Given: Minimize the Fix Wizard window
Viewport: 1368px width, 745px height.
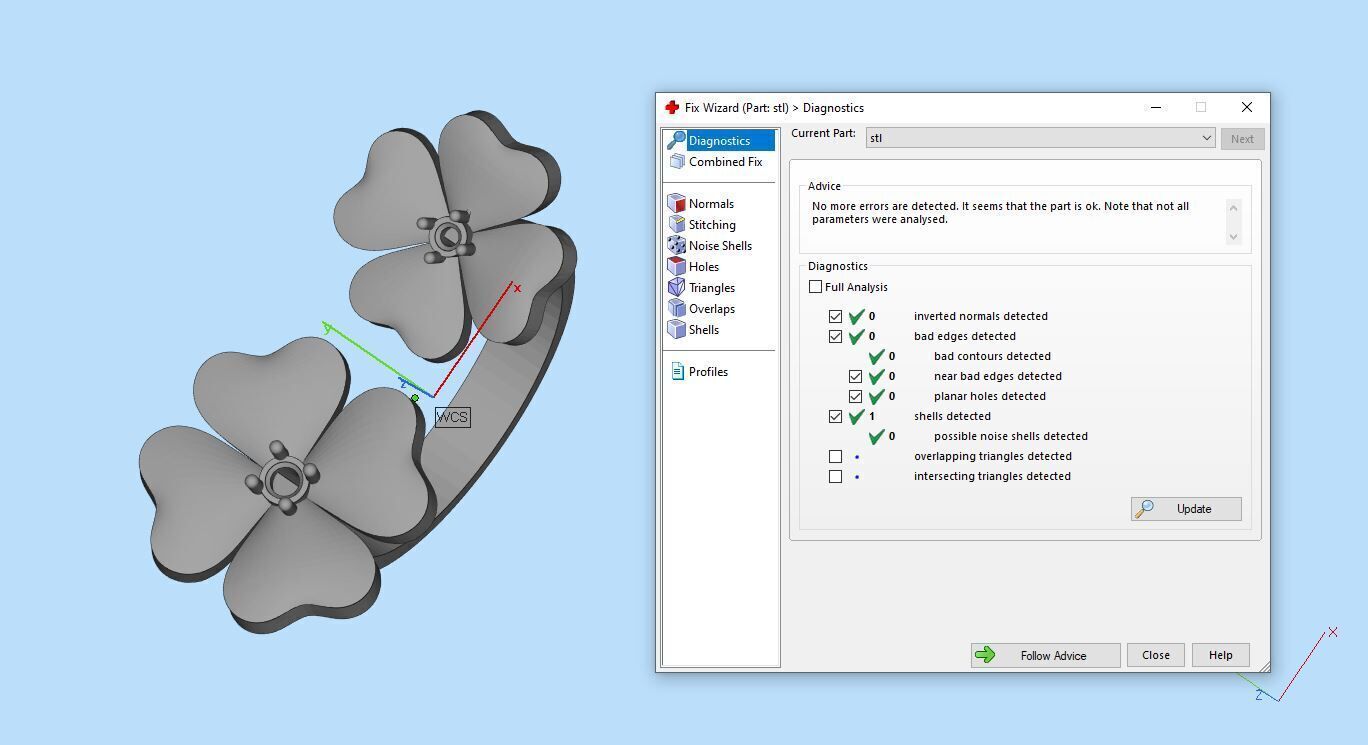Looking at the screenshot, I should (1156, 107).
